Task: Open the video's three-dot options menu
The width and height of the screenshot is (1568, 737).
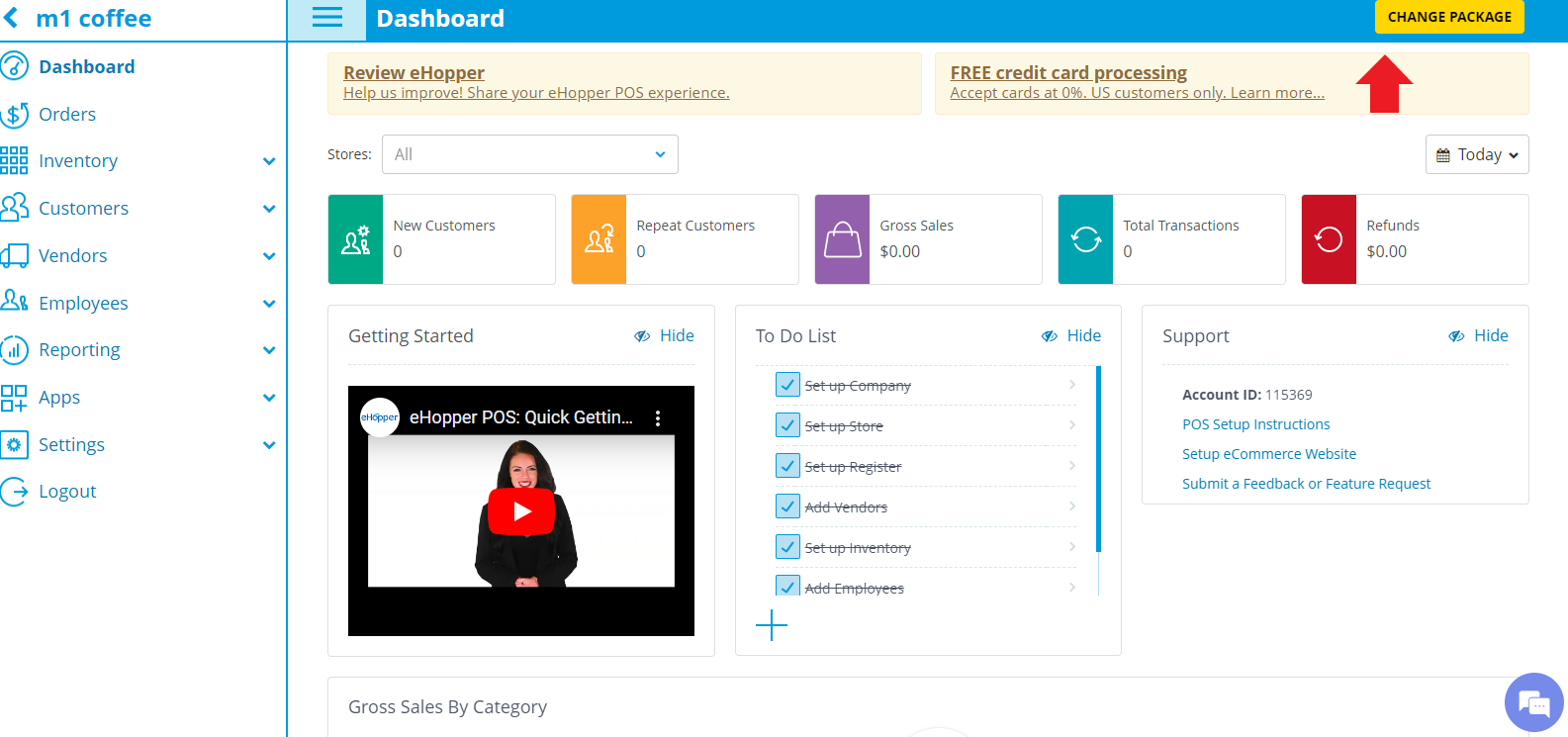Action: tap(658, 418)
